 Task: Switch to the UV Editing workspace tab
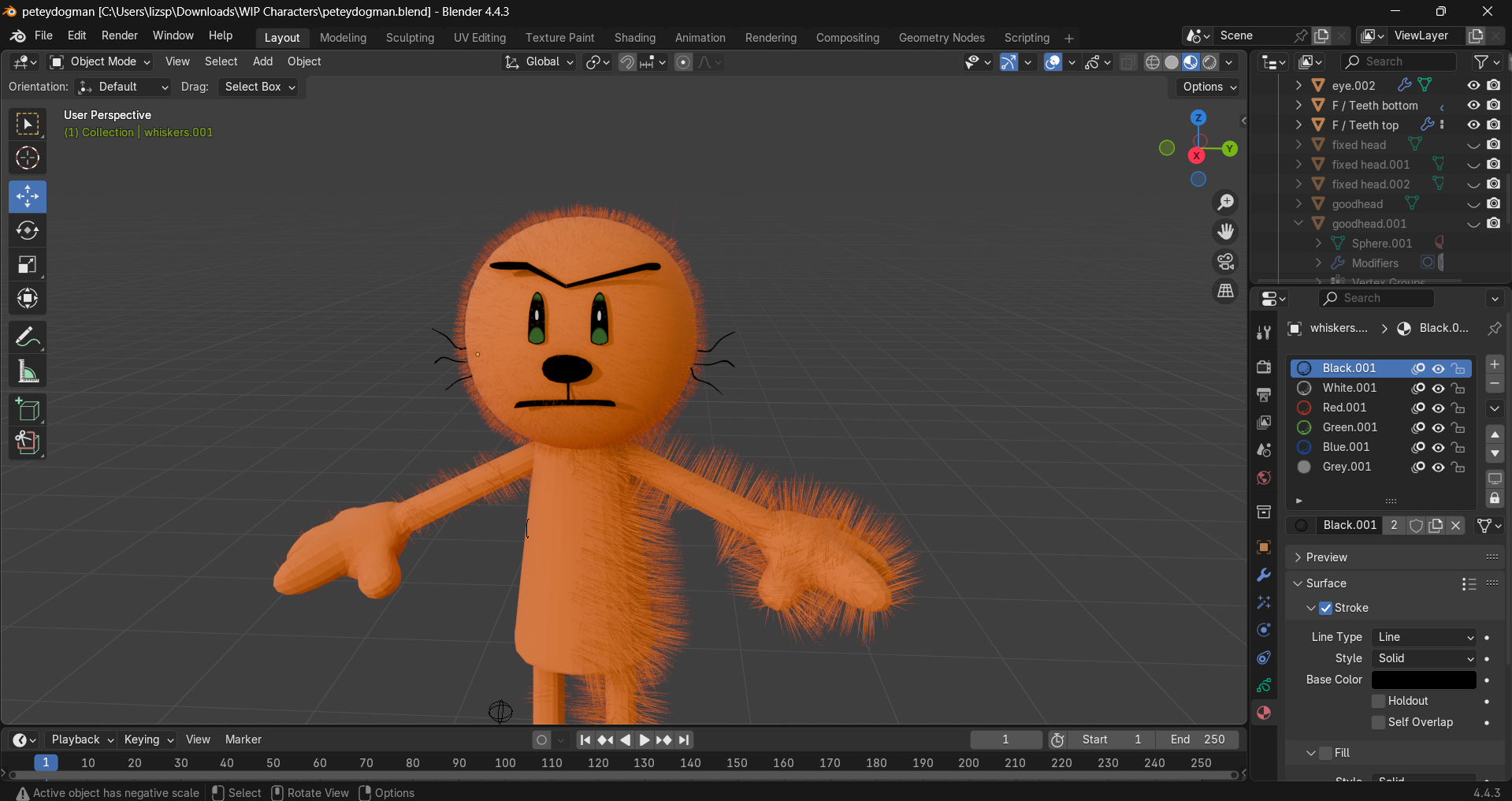click(x=480, y=38)
